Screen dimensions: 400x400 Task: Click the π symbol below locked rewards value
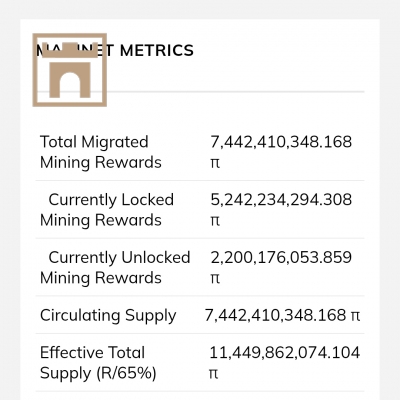pyautogui.click(x=215, y=221)
